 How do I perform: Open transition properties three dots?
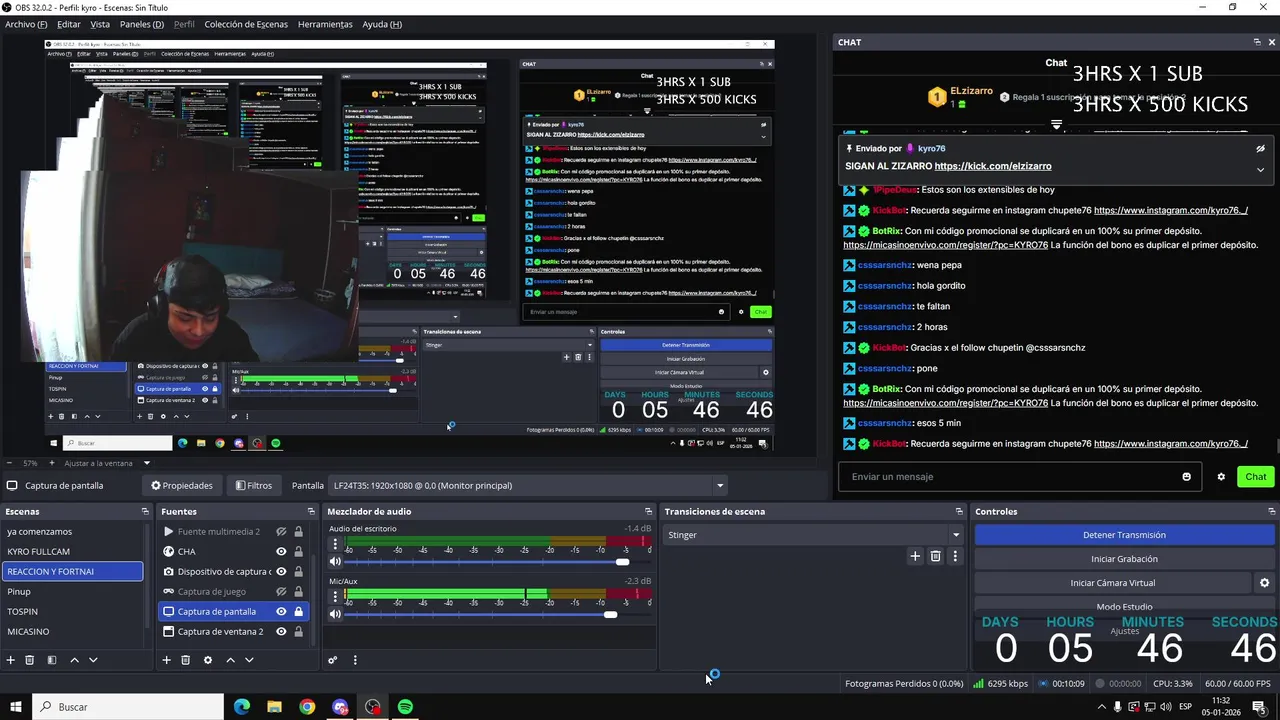955,556
